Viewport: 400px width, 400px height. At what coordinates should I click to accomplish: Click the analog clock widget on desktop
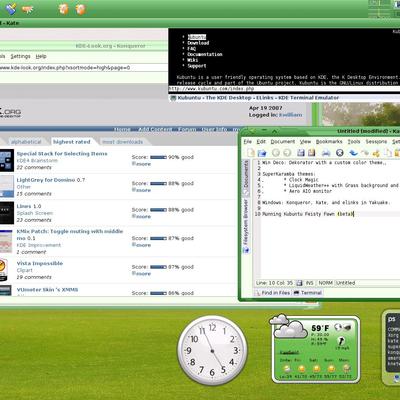pos(212,350)
